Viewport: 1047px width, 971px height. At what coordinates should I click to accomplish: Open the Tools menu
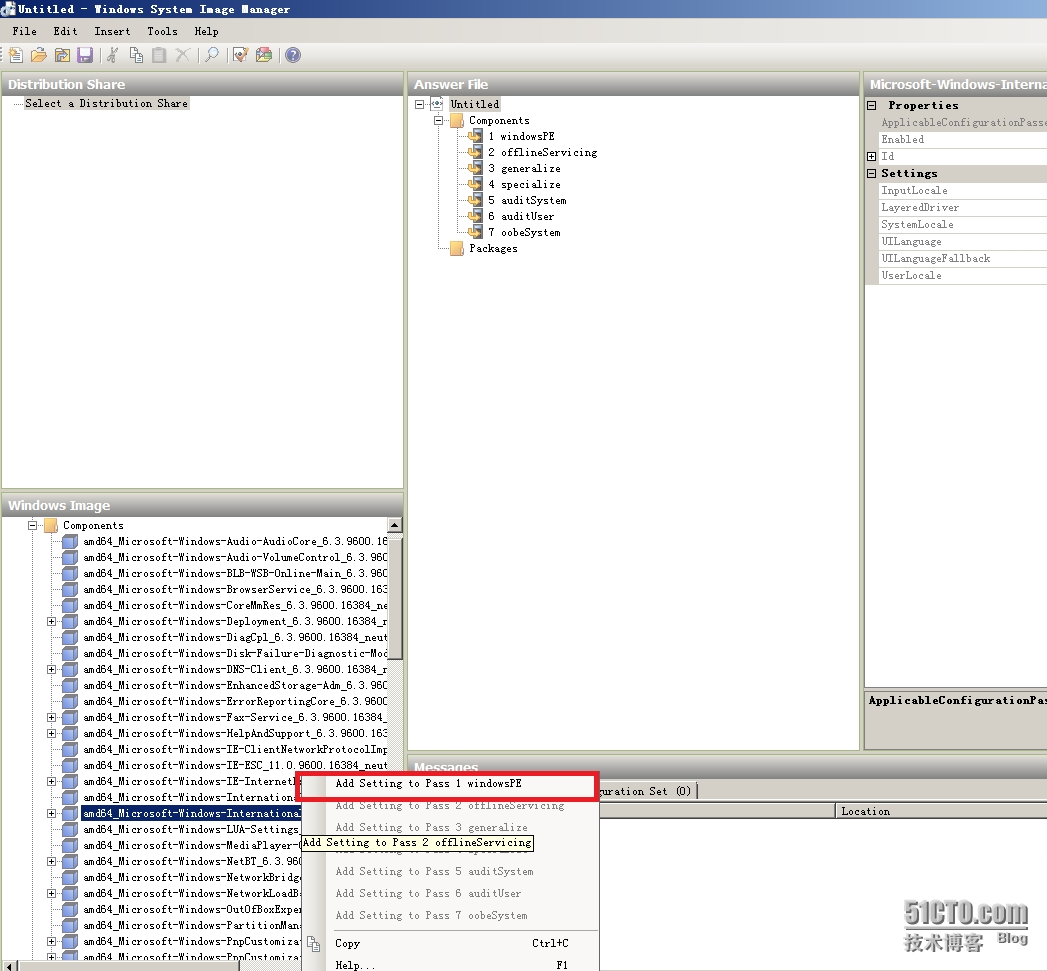(162, 31)
